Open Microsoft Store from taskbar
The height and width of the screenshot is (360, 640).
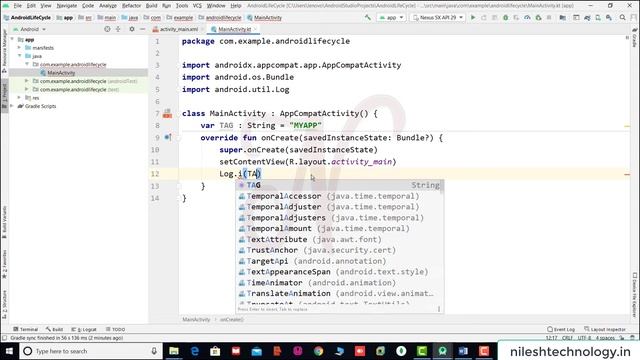tap(215, 351)
